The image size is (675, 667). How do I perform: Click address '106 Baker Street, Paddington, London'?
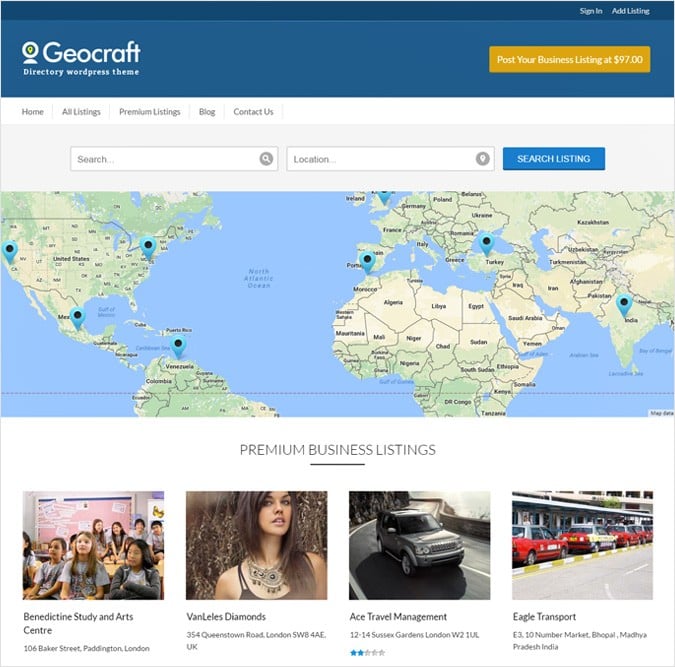87,648
